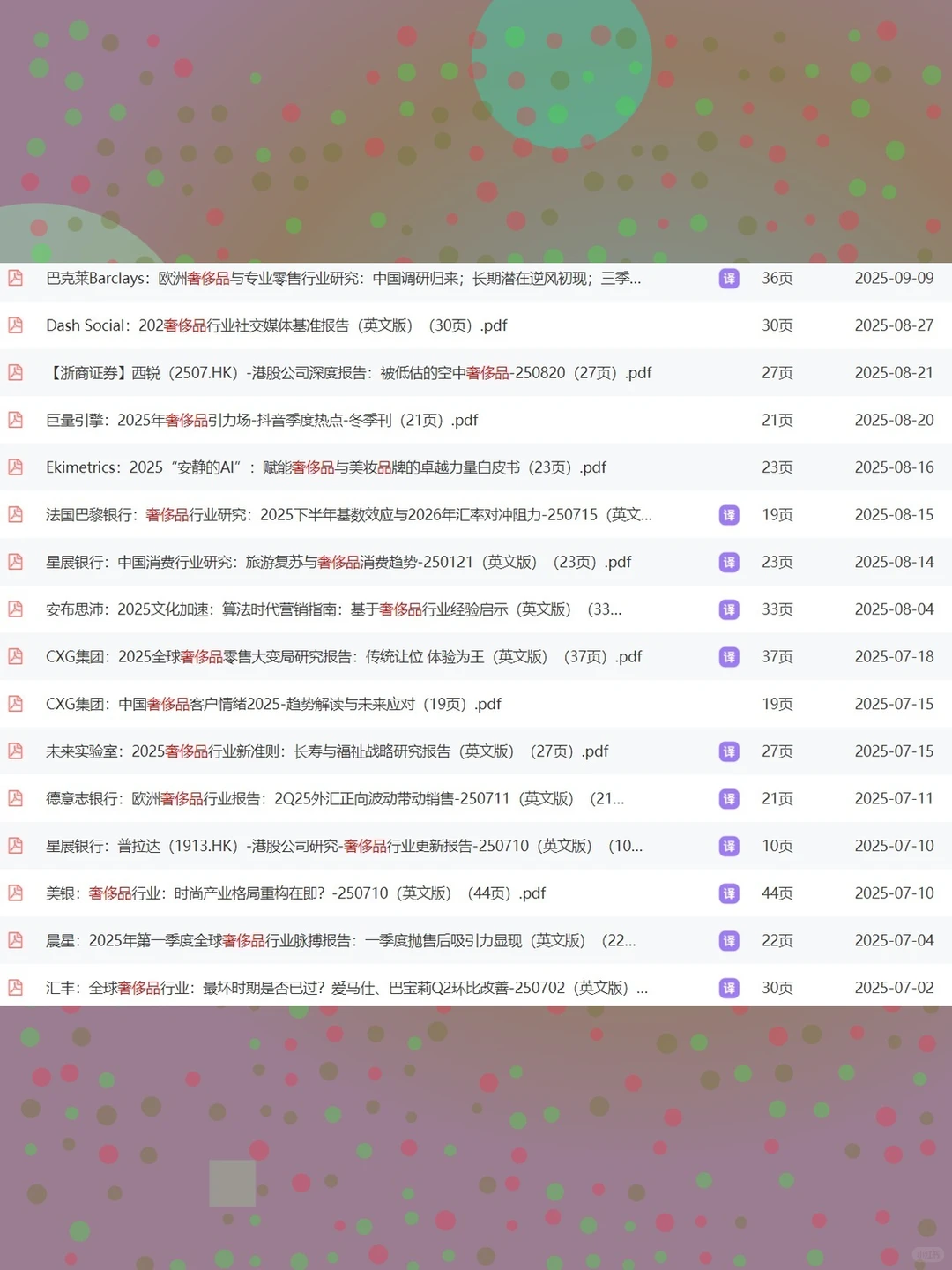Viewport: 952px width, 1270px height.
Task: Click the 22页 page count cell
Action: [x=777, y=941]
